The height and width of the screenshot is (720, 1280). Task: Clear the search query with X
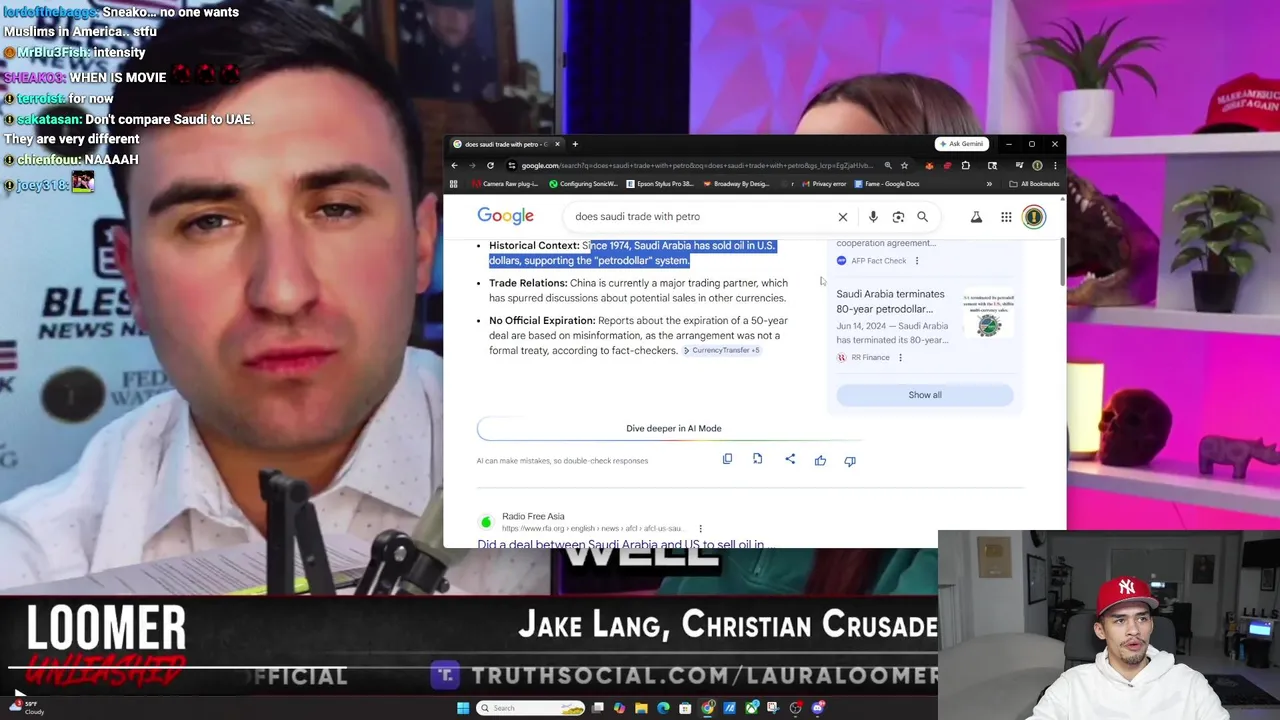point(843,217)
